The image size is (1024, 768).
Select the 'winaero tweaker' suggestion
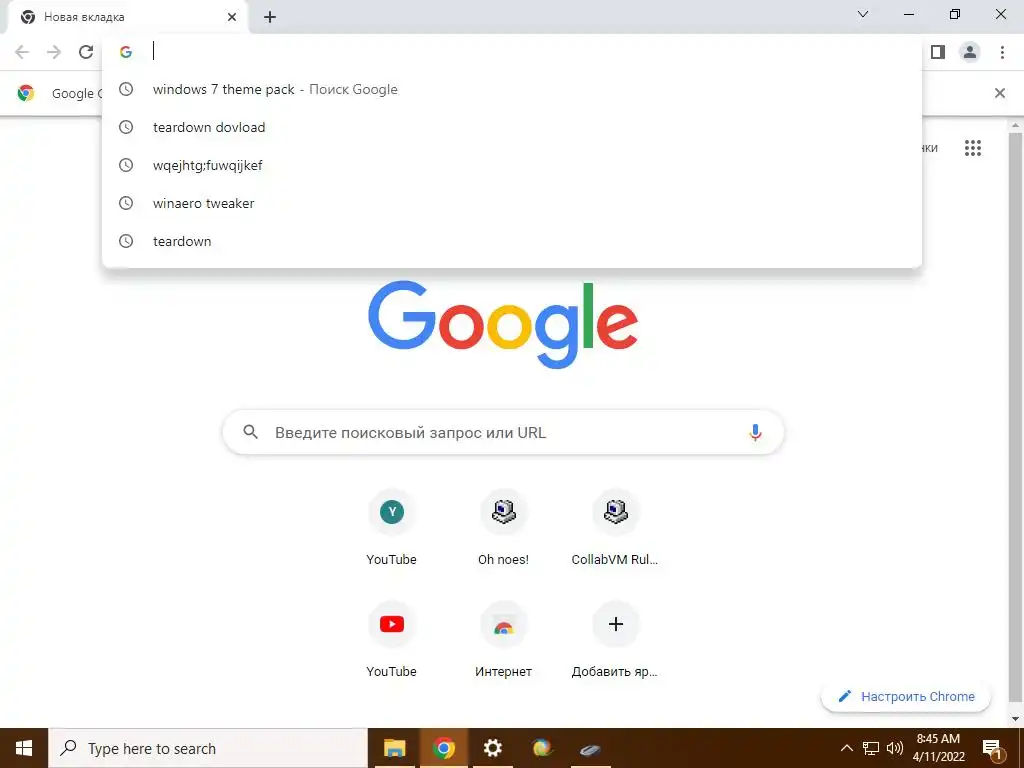click(512, 203)
